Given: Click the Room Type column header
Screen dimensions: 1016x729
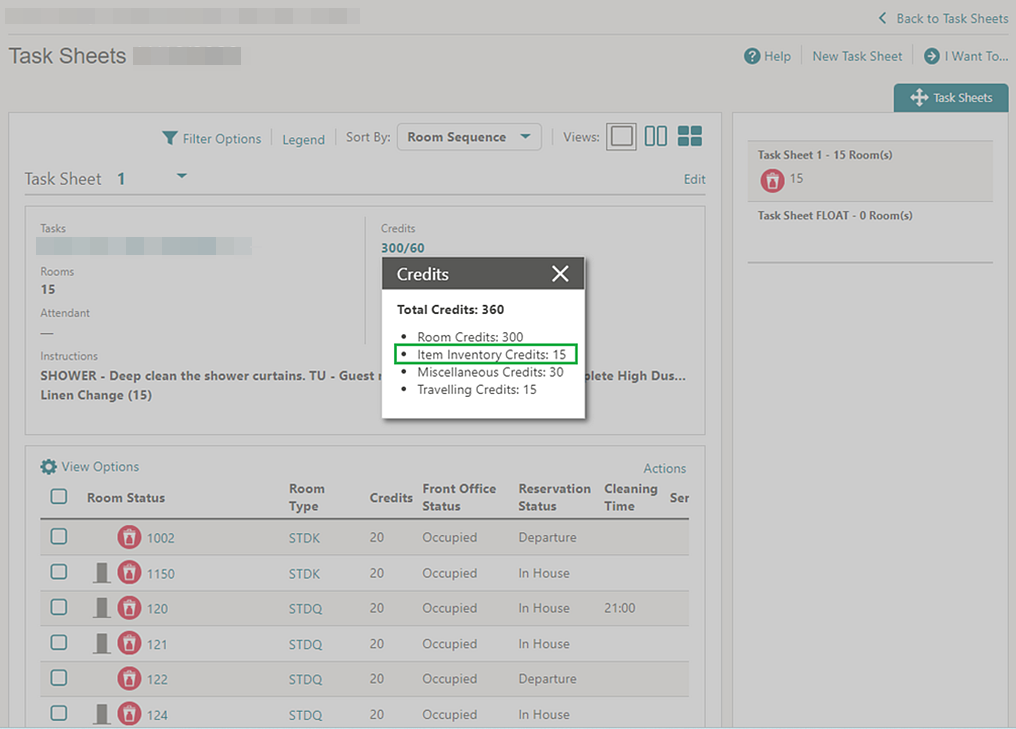Looking at the screenshot, I should tap(306, 497).
